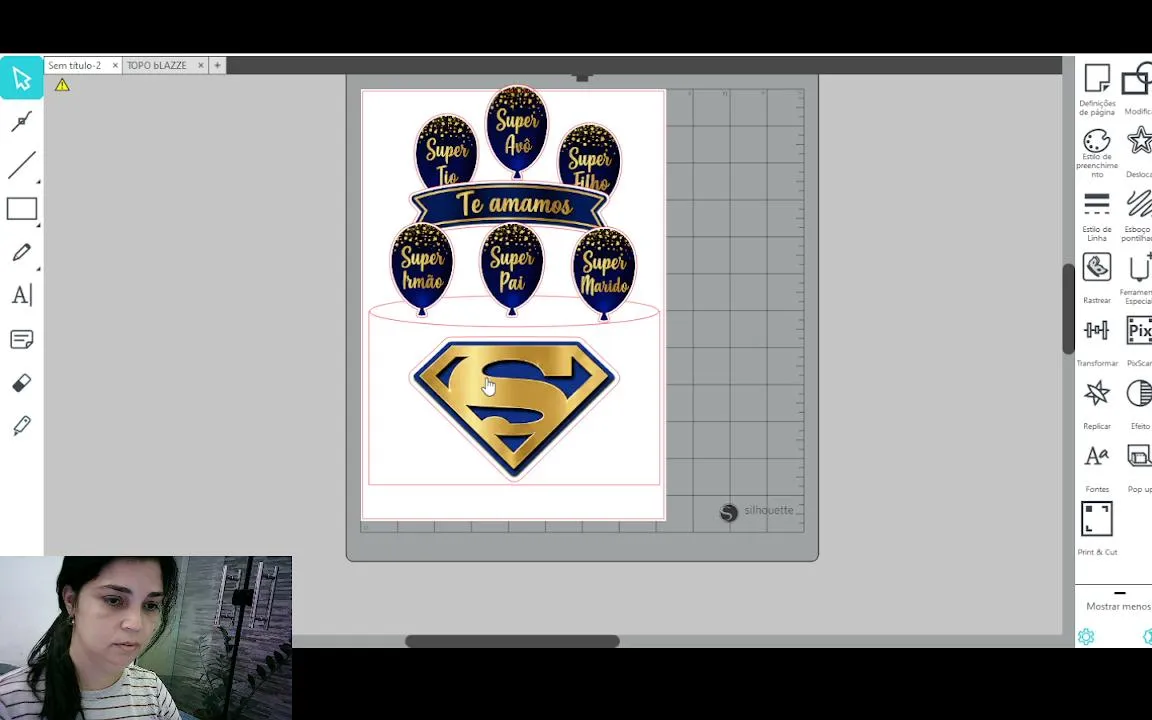Select the Note tool

(x=21, y=339)
